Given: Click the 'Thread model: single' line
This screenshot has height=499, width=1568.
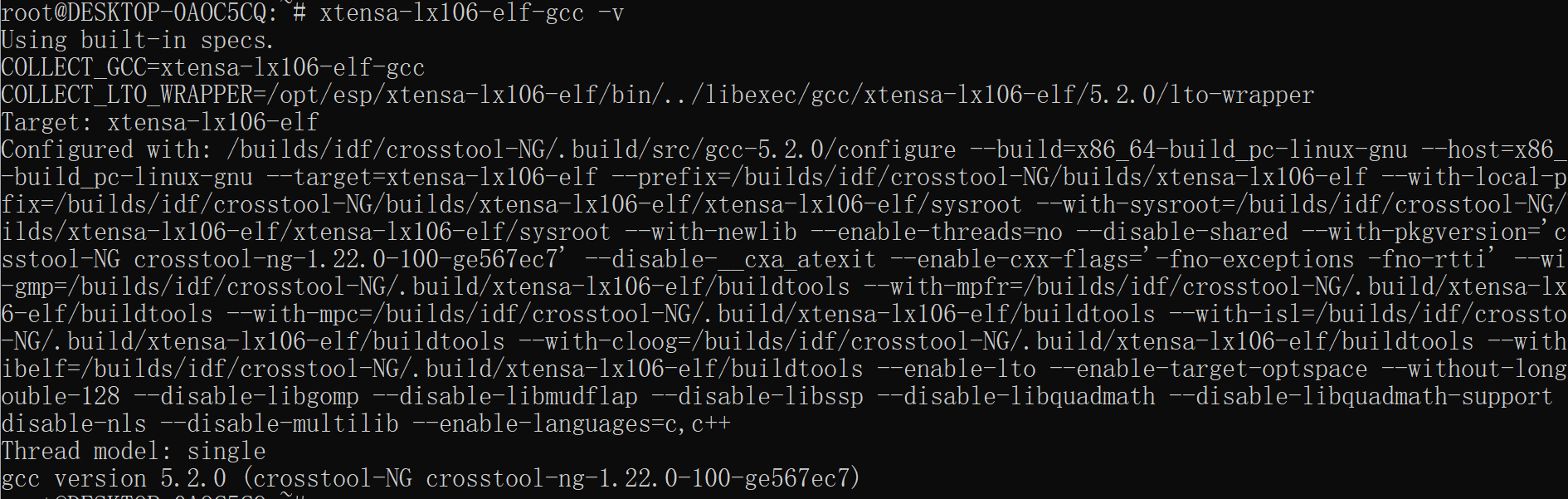Looking at the screenshot, I should click(134, 452).
